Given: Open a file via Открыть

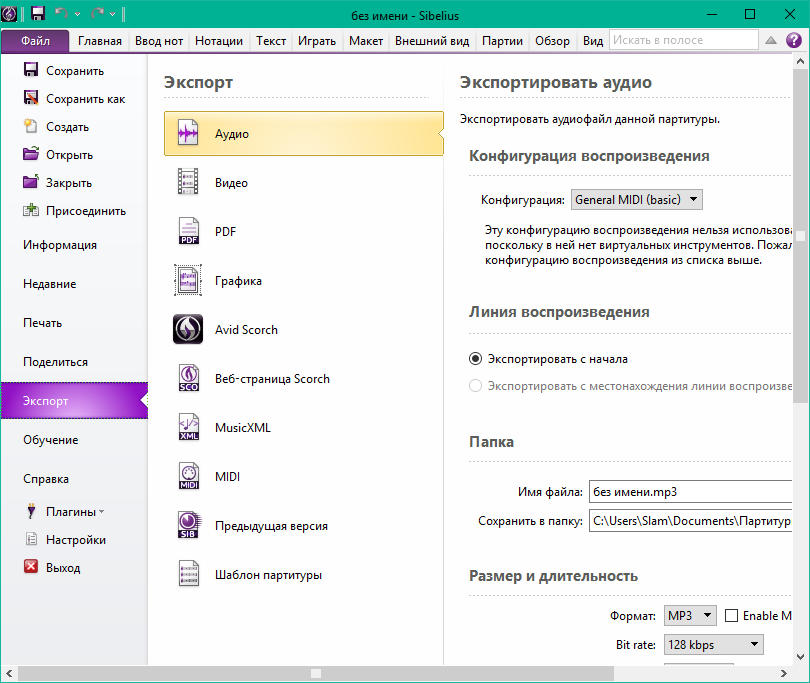Looking at the screenshot, I should pyautogui.click(x=58, y=154).
